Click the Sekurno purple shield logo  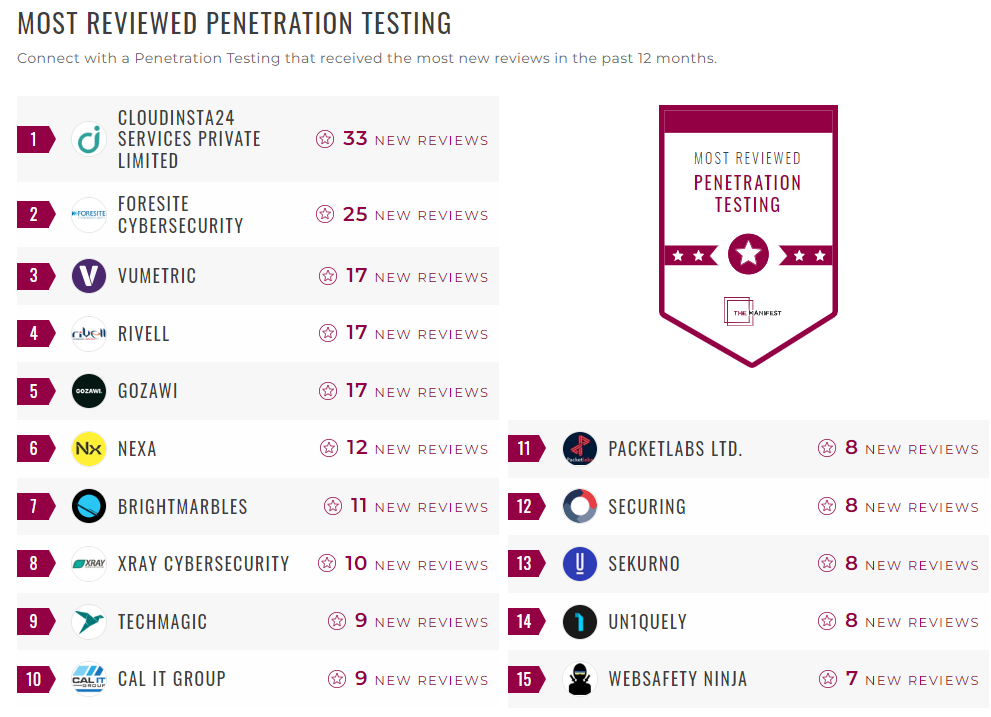coord(579,564)
